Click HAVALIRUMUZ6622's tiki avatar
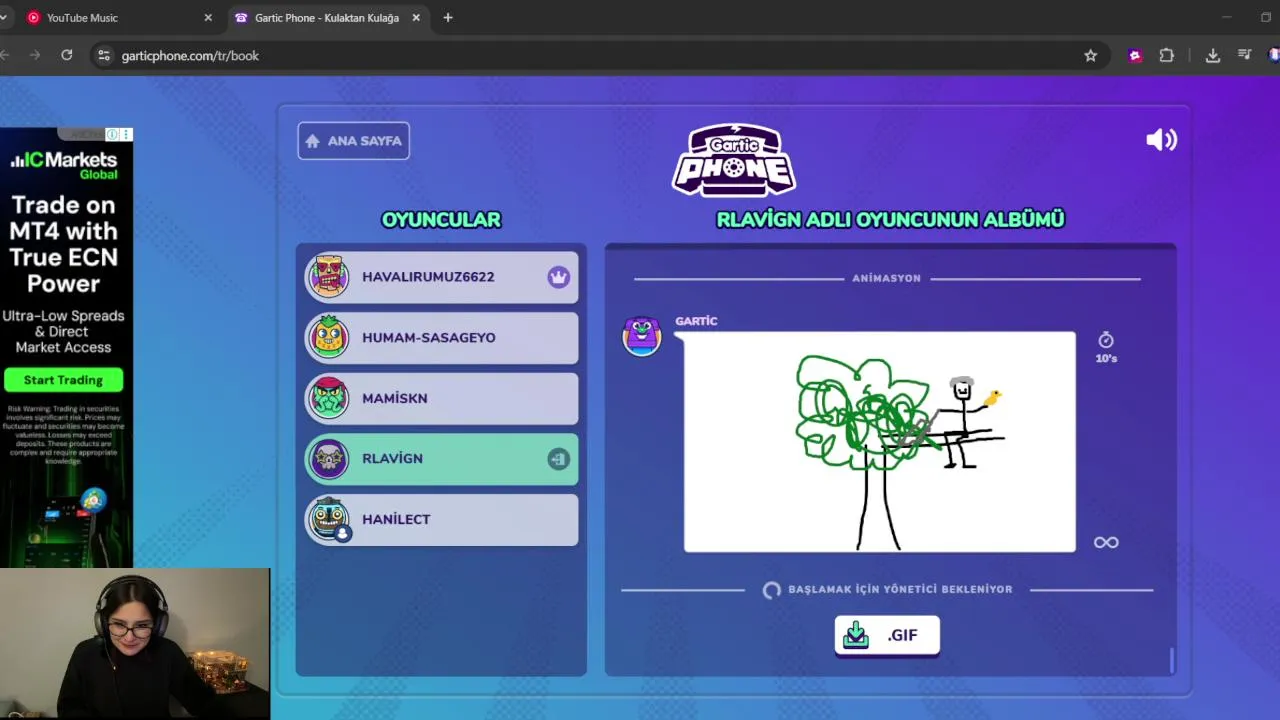1280x720 pixels. [x=329, y=277]
